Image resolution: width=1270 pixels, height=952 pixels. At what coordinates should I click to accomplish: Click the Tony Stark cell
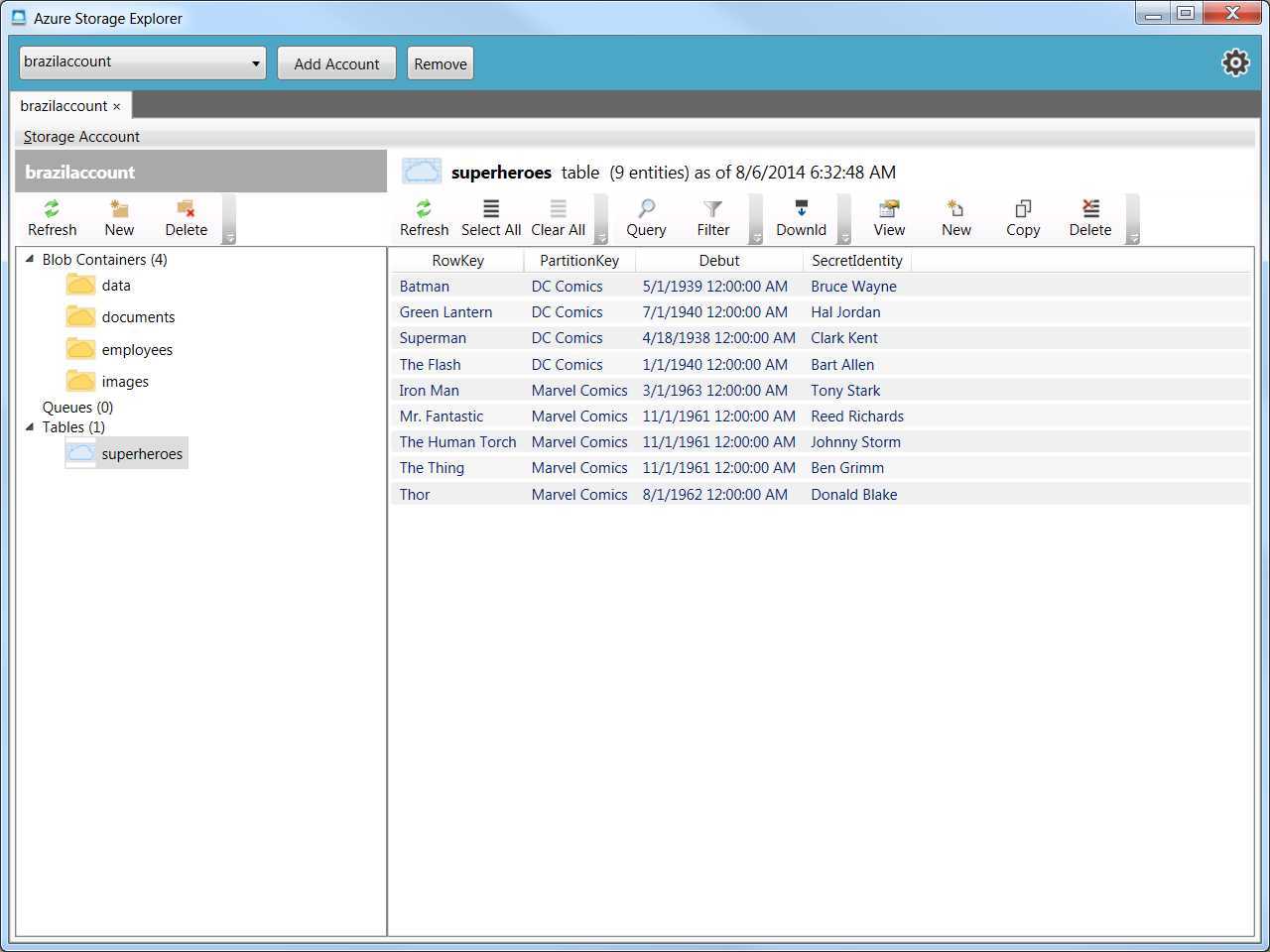tap(845, 391)
